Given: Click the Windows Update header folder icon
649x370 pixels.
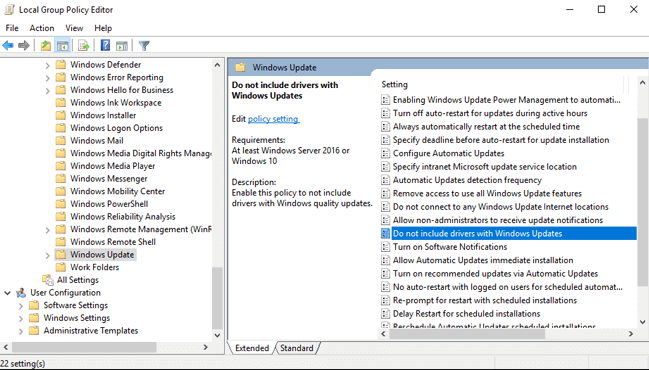Looking at the screenshot, I should point(240,67).
